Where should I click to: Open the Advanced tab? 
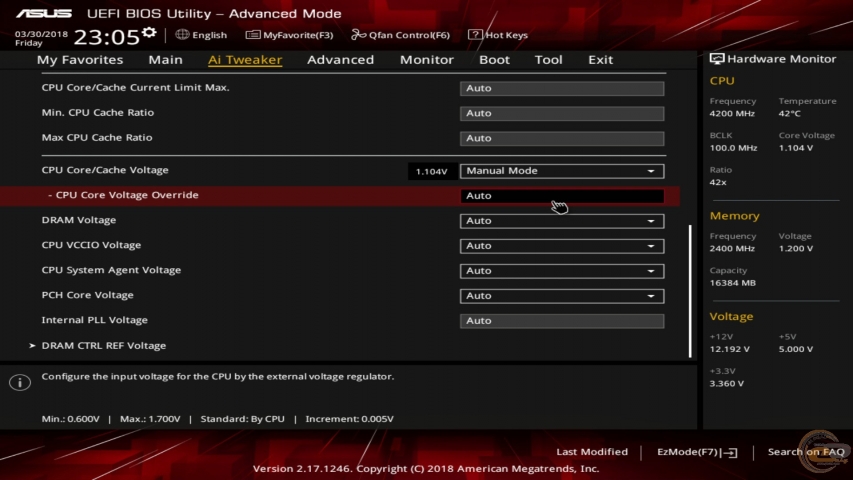(341, 60)
